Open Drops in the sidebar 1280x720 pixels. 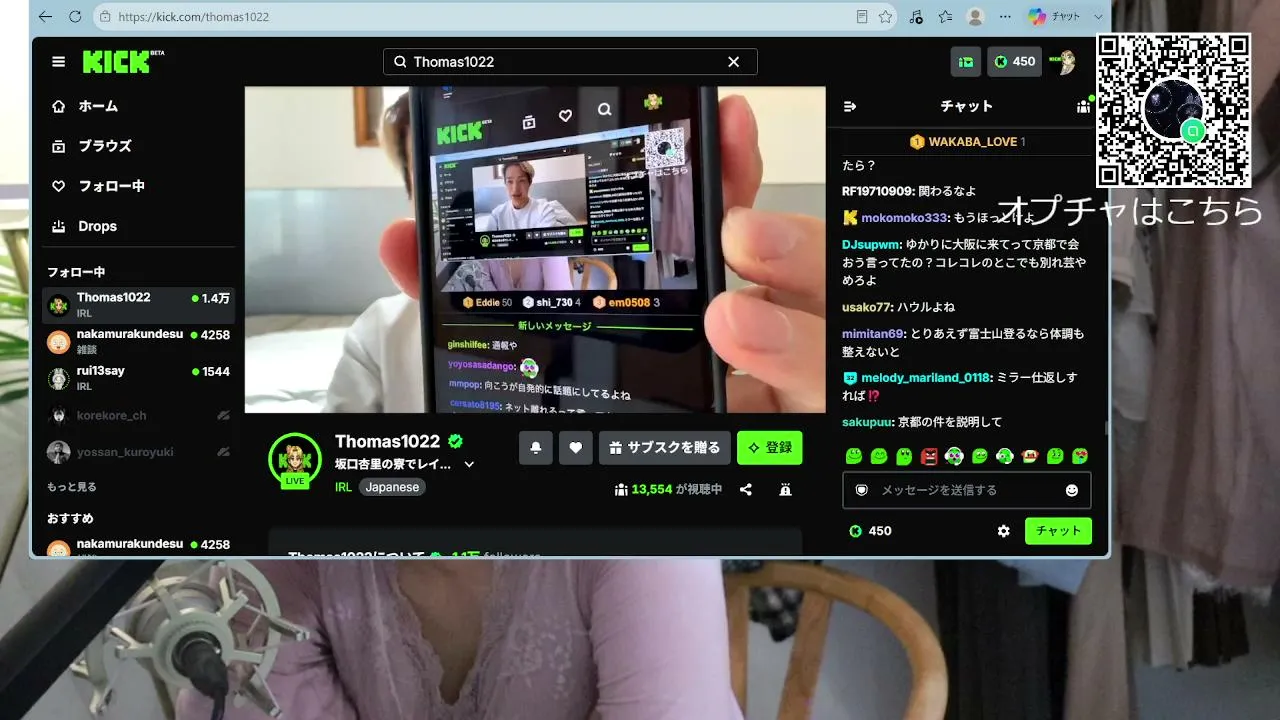click(x=139, y=226)
